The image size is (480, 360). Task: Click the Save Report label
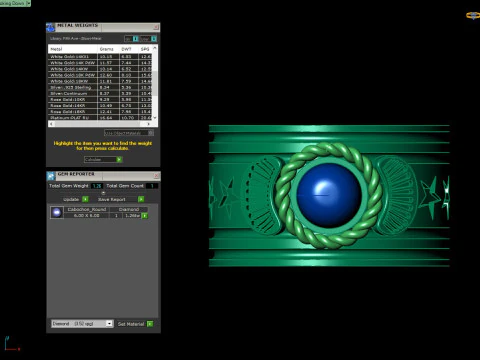tap(112, 199)
